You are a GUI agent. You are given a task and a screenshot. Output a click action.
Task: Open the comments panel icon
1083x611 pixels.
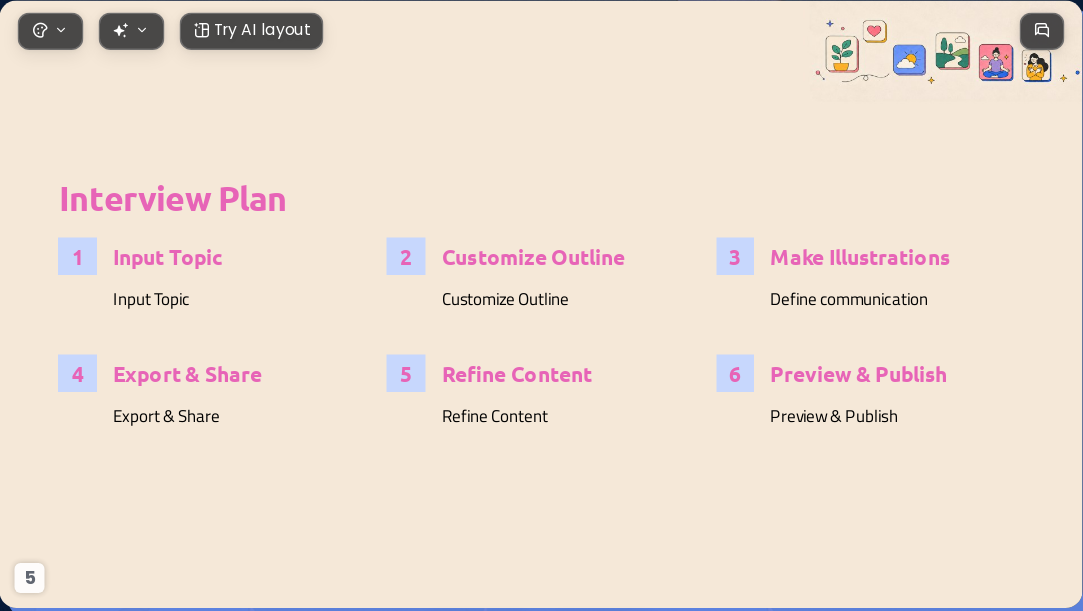[1042, 30]
